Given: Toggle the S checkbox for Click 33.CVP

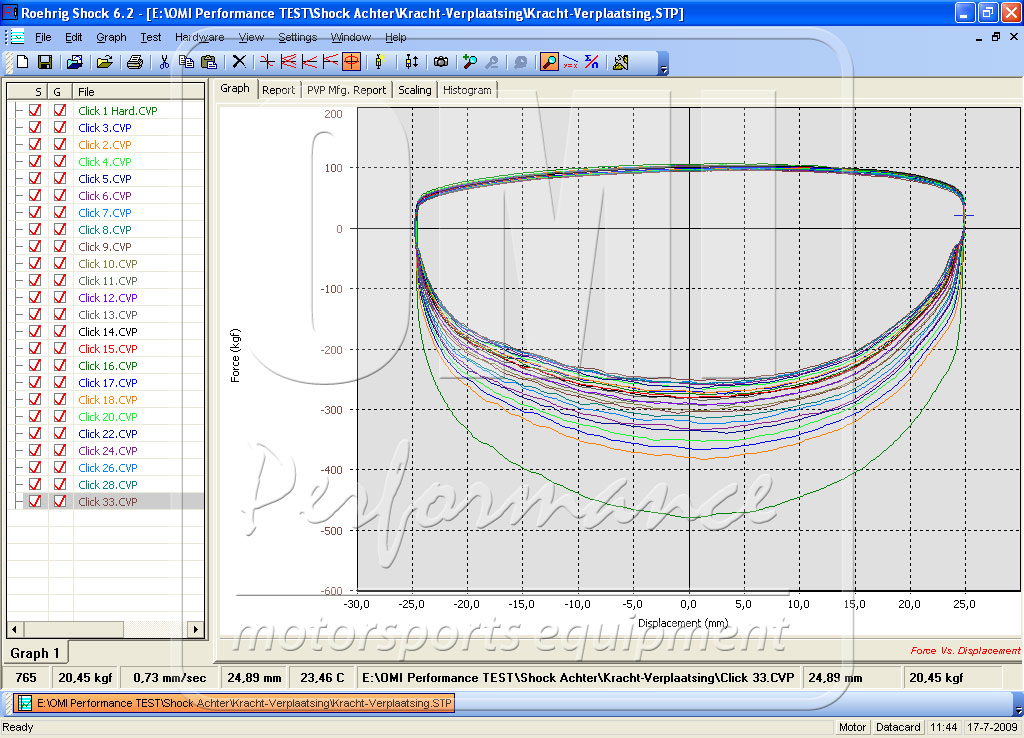Looking at the screenshot, I should point(35,502).
